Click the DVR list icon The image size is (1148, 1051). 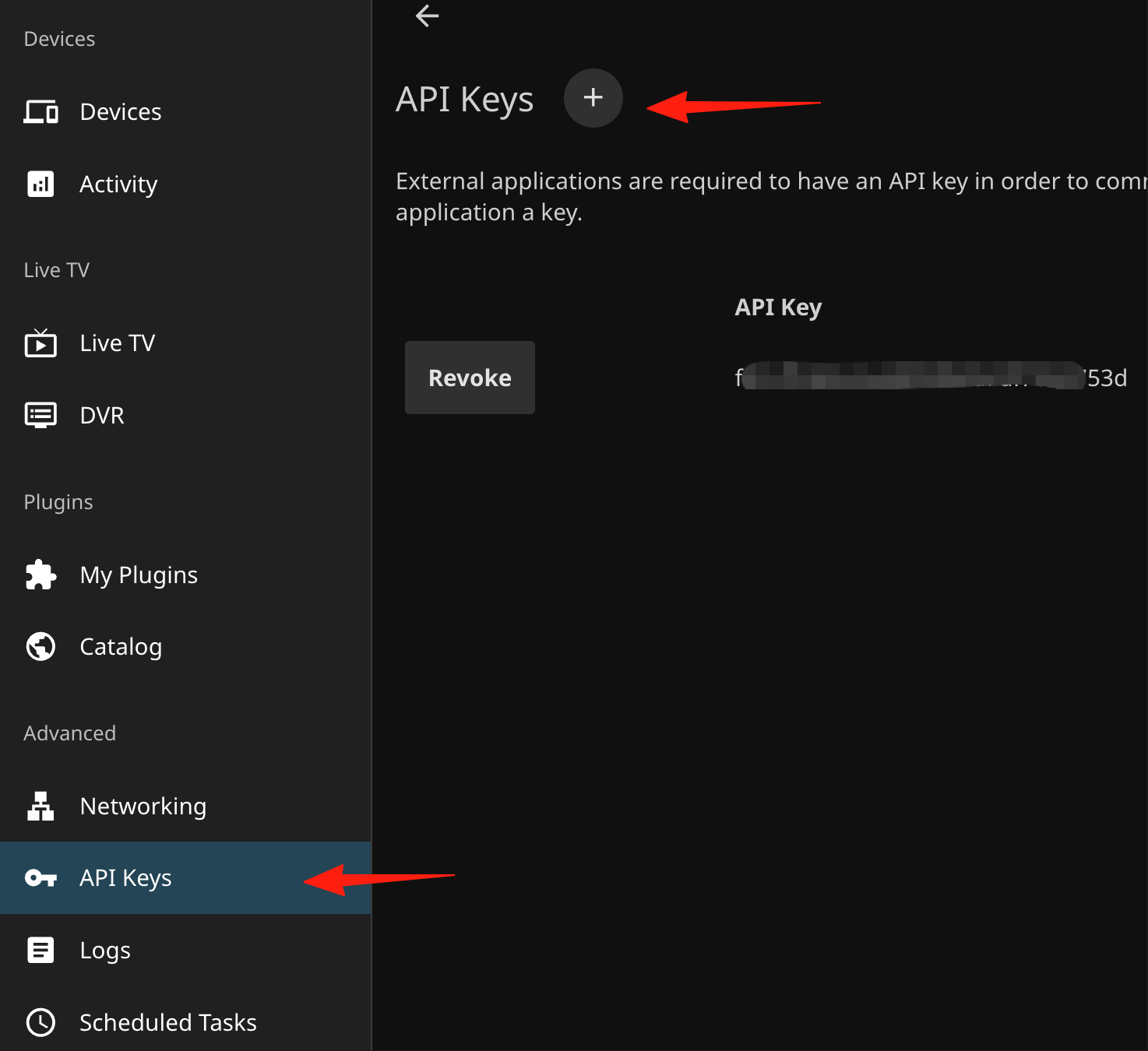pyautogui.click(x=40, y=415)
